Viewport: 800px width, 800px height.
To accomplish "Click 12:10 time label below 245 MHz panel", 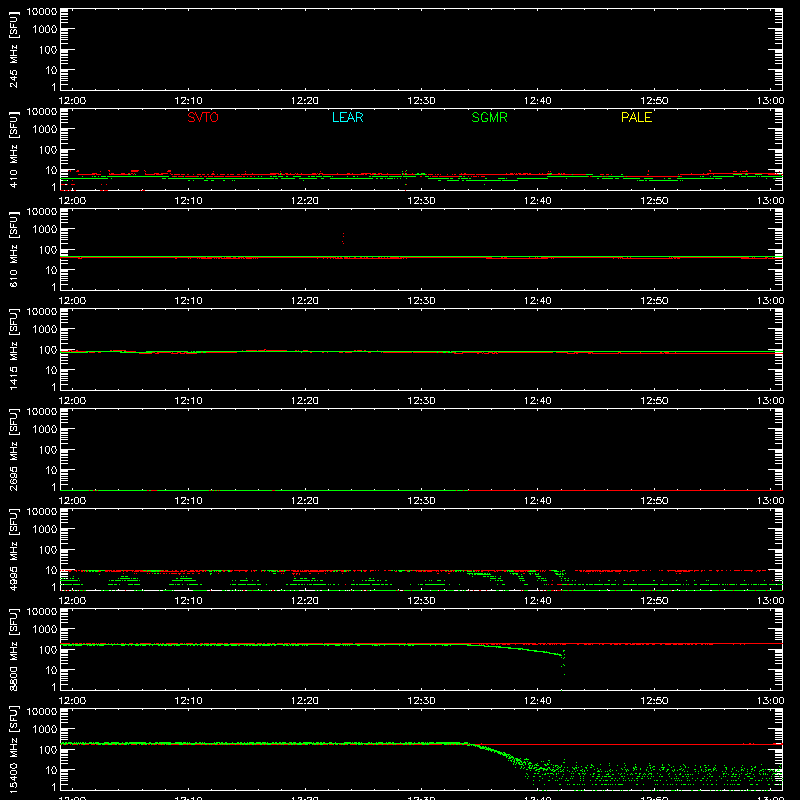I will (188, 101).
